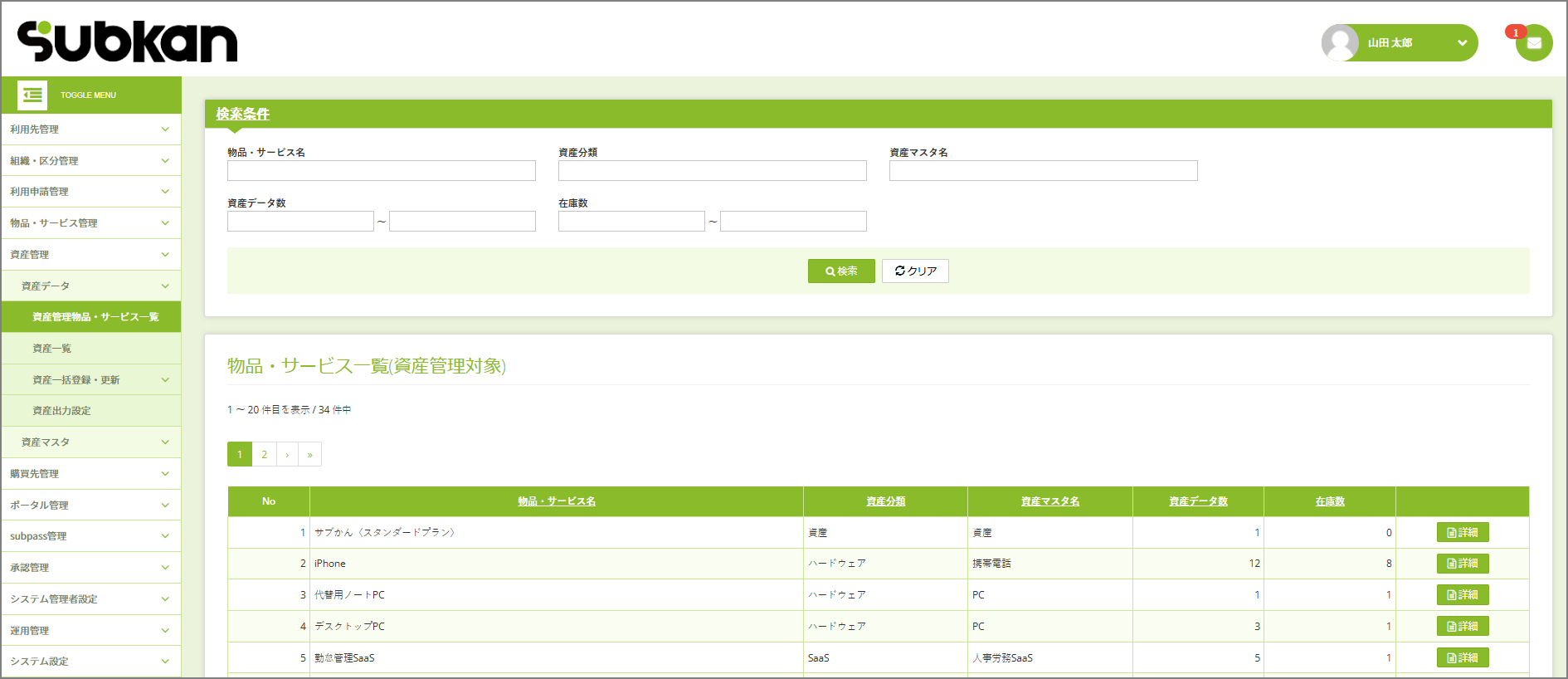The image size is (1568, 679).
Task: Open the 承認管理 menu
Action: (91, 568)
